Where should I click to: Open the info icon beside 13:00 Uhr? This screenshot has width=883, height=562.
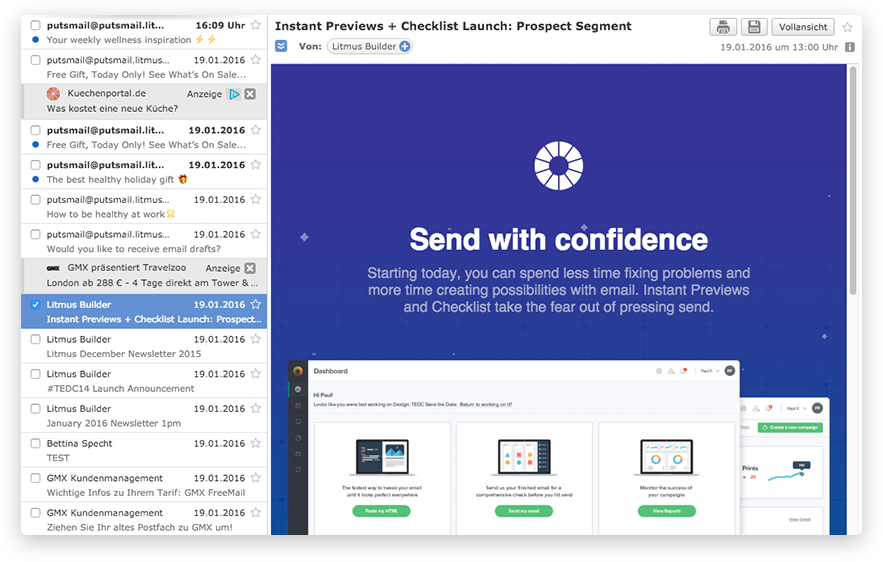[x=850, y=47]
